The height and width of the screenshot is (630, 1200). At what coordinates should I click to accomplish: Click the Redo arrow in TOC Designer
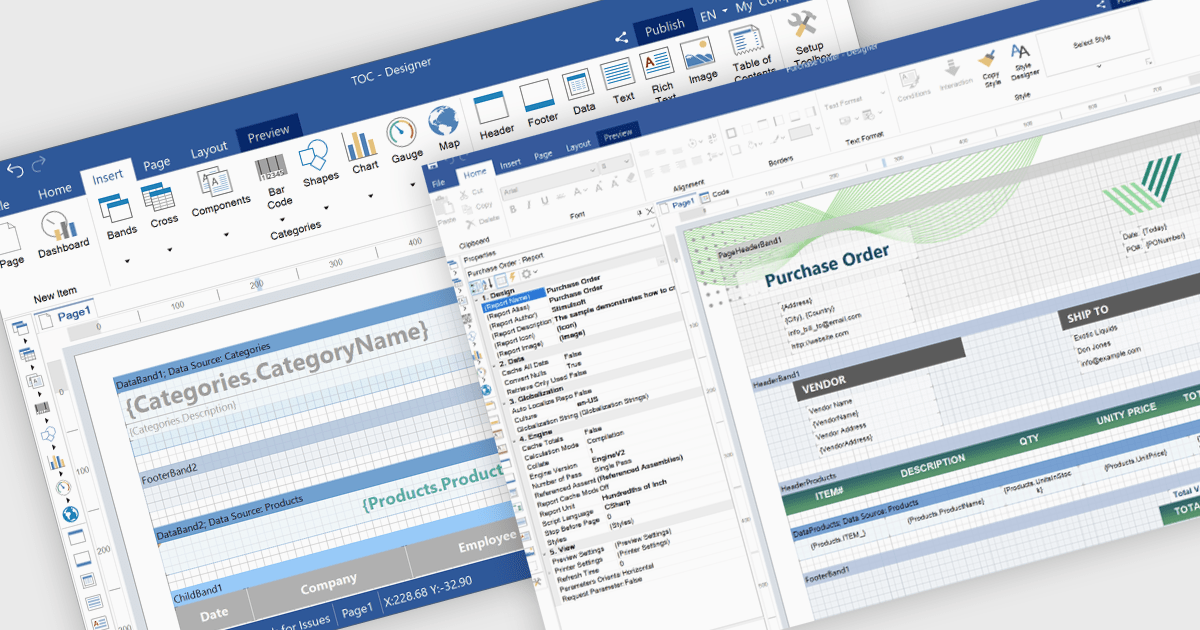pos(39,165)
